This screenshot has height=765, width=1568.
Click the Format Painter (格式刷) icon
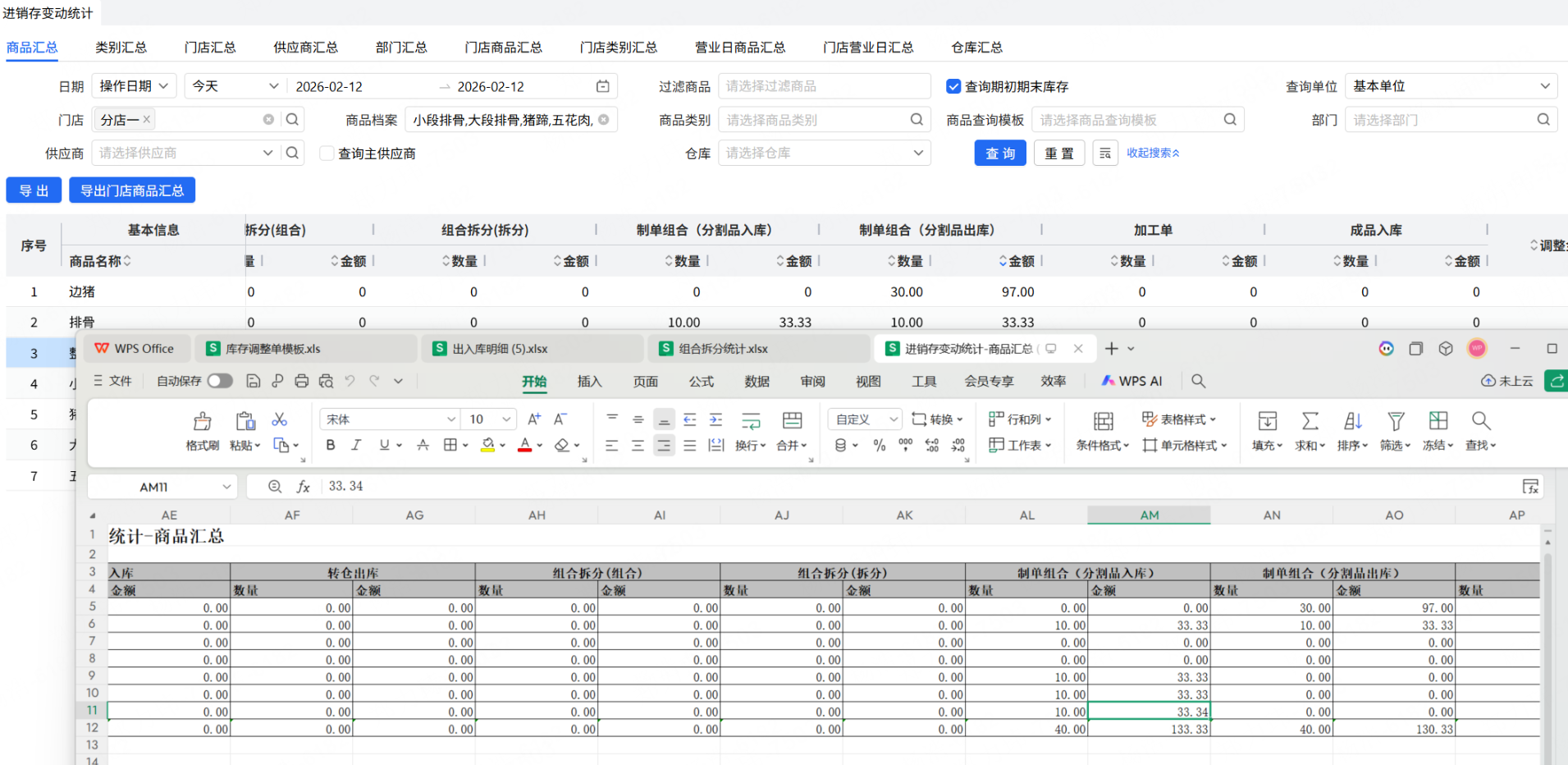[x=202, y=422]
